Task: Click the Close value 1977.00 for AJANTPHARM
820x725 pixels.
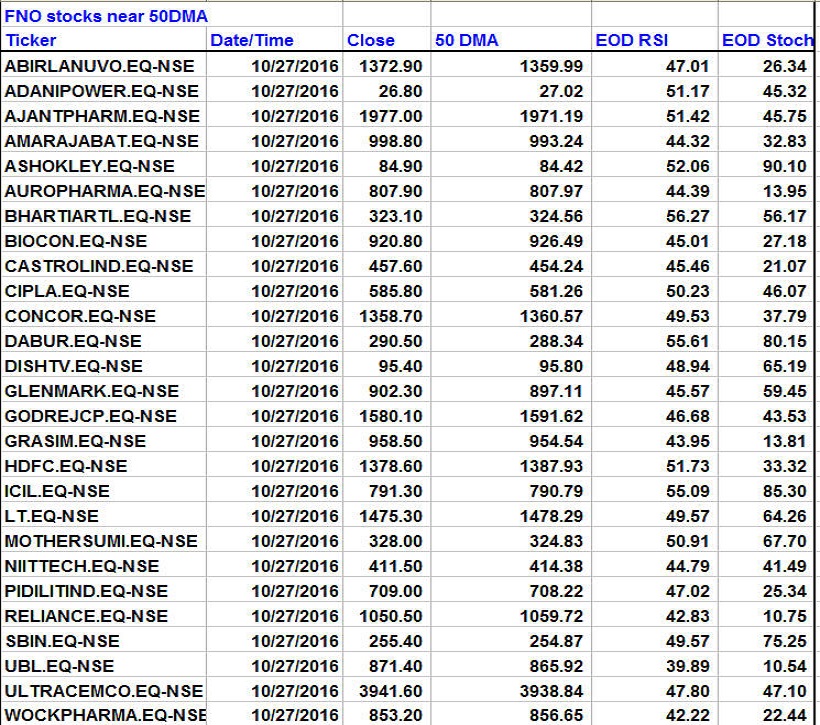Action: tap(391, 116)
